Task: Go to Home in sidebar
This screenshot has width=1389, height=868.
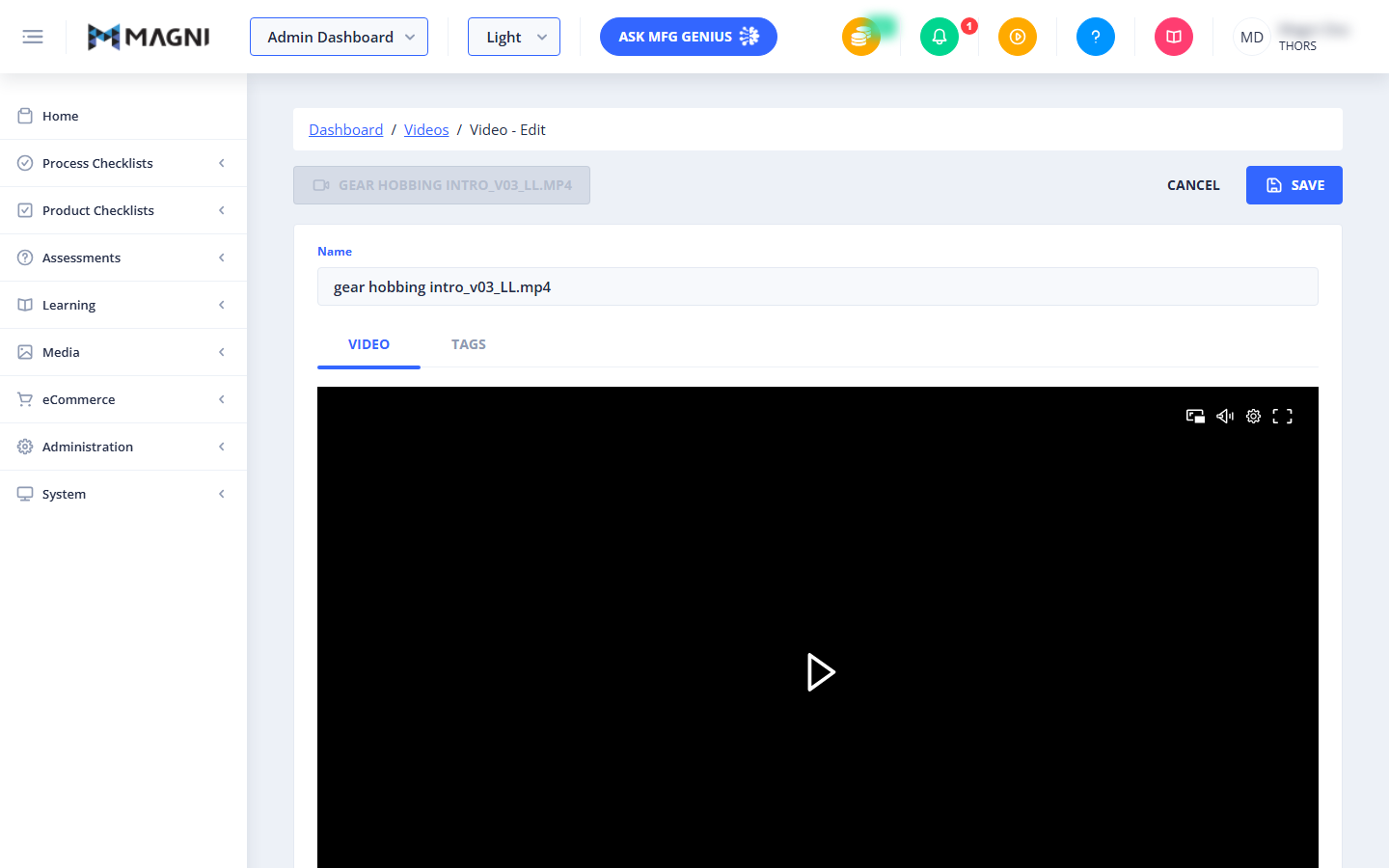Action: 123,116
